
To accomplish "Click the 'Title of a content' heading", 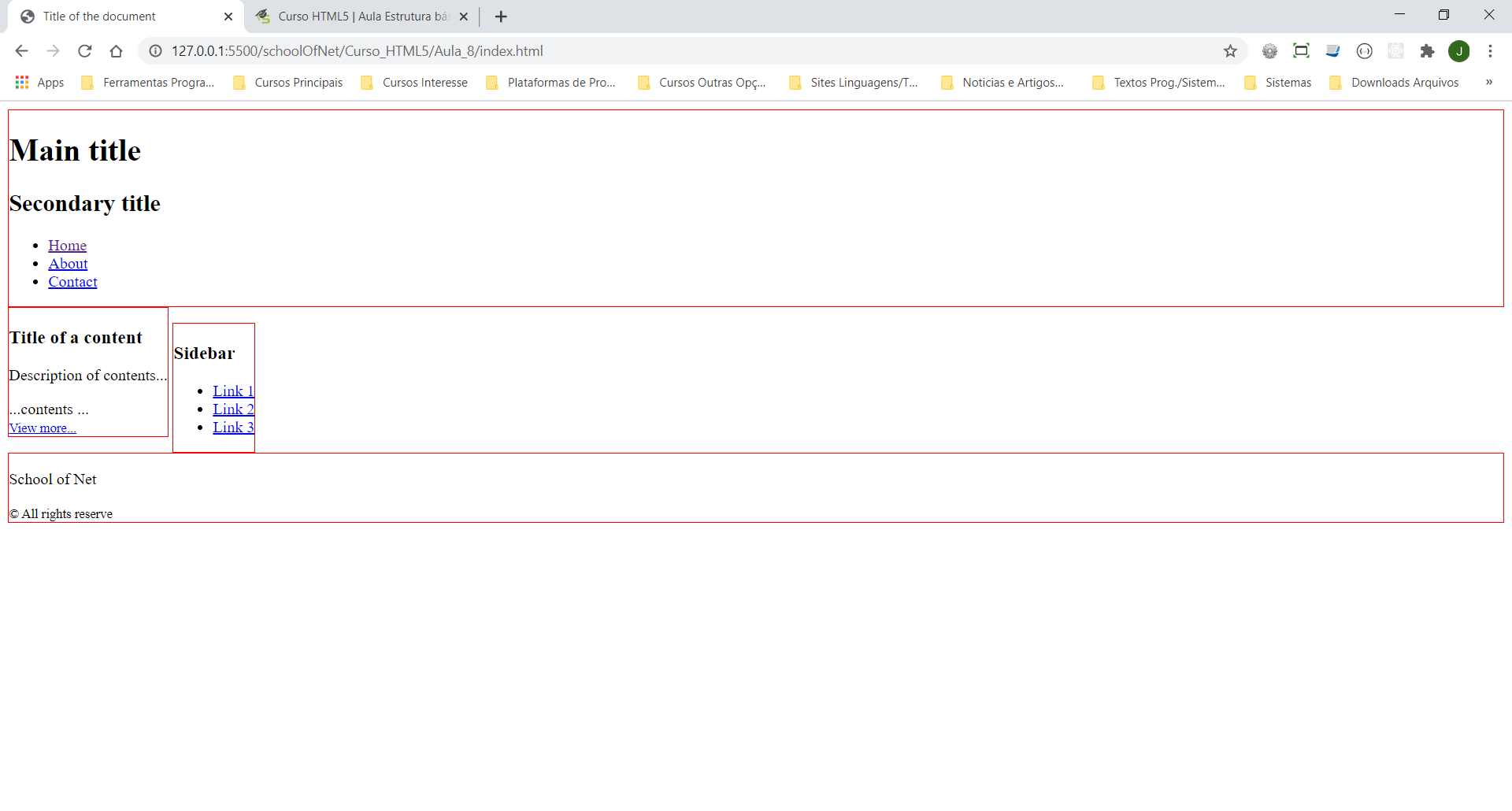I will click(76, 338).
